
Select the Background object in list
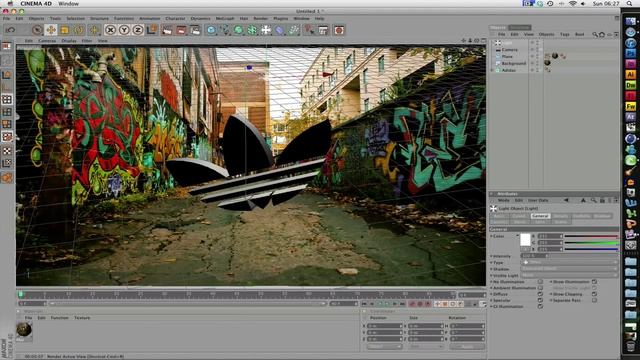513,63
